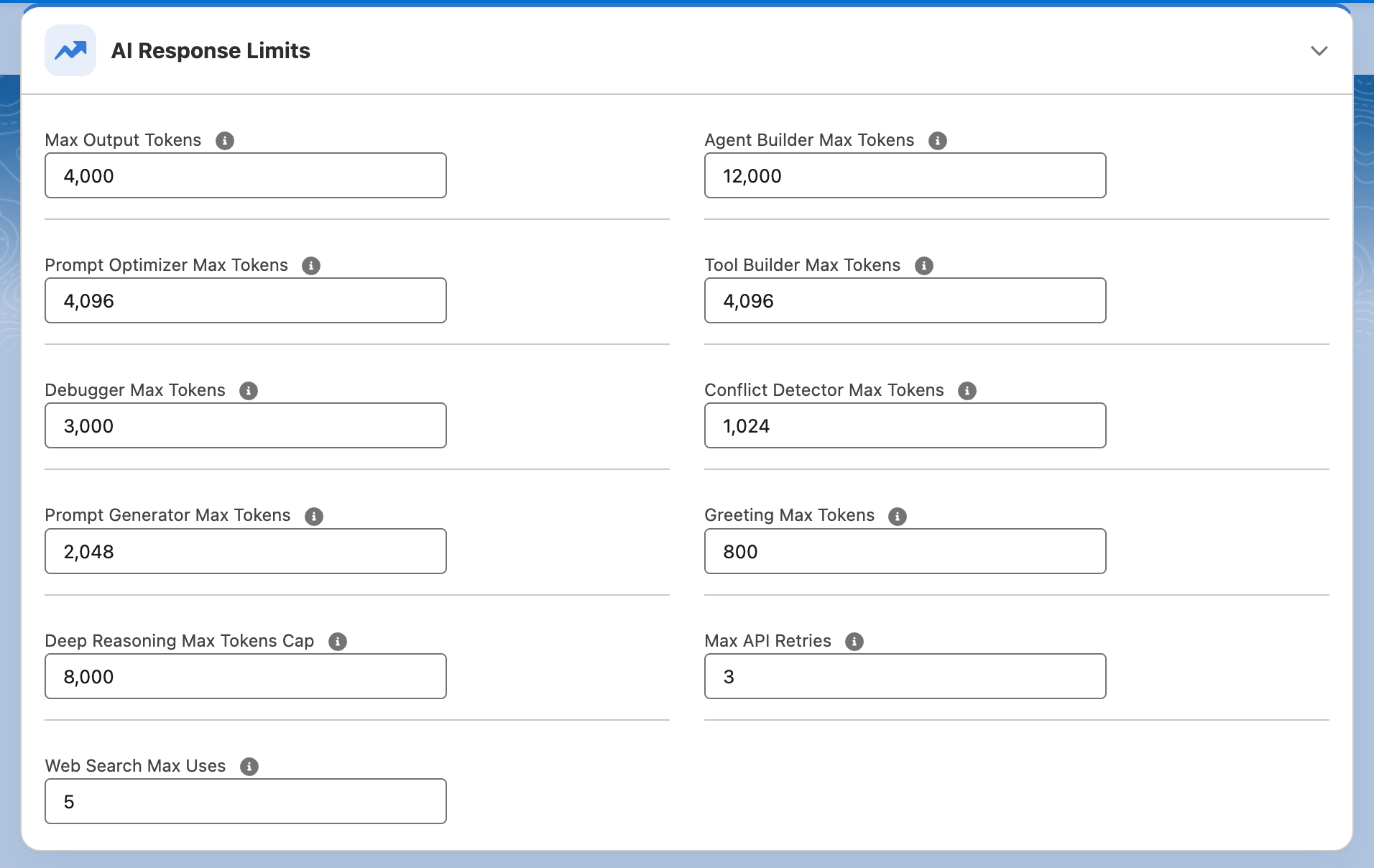Click the Prompt Optimizer Max Tokens input
The width and height of the screenshot is (1374, 868).
(246, 301)
